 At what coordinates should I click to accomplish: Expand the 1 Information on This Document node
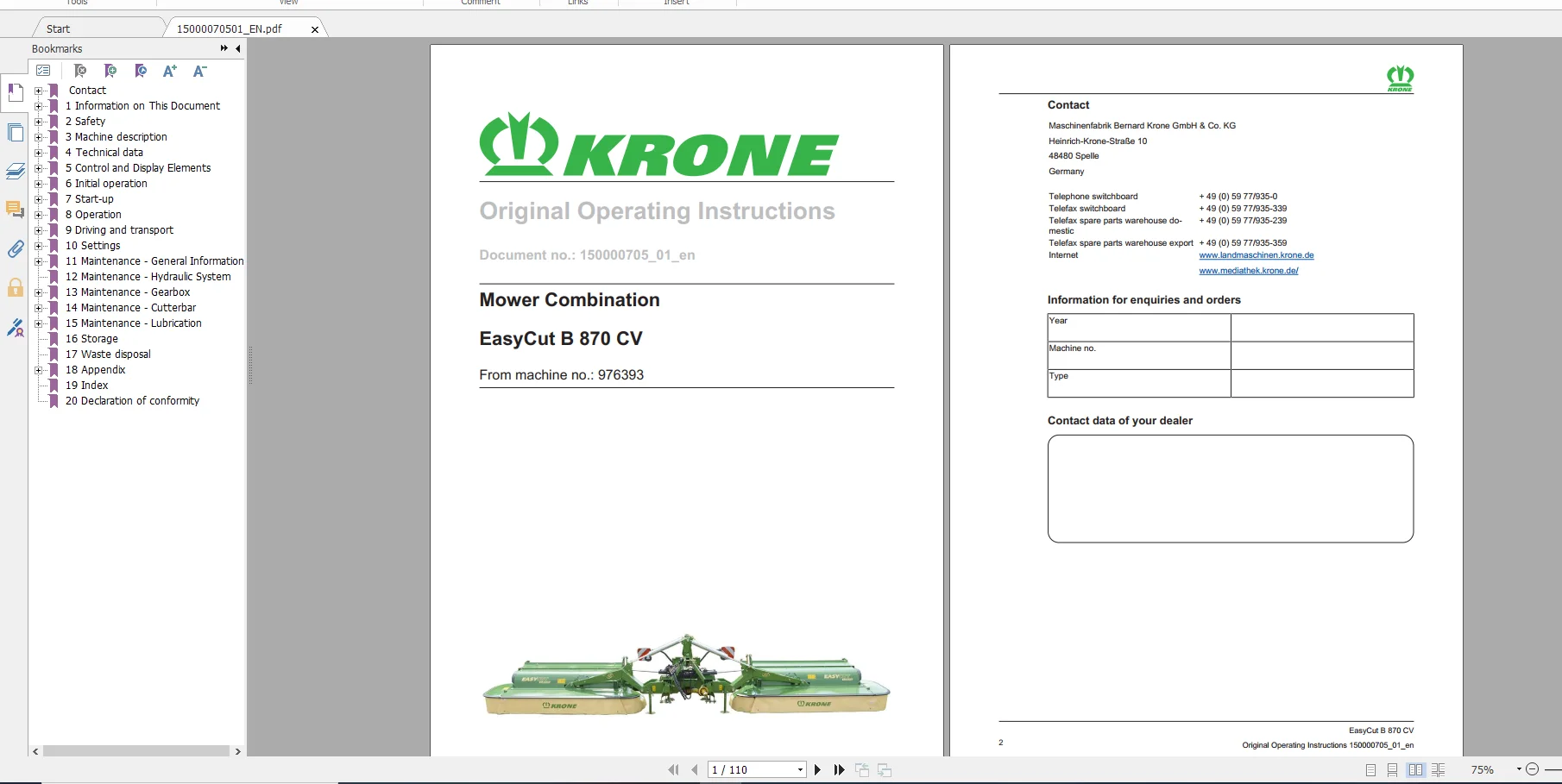click(x=38, y=106)
